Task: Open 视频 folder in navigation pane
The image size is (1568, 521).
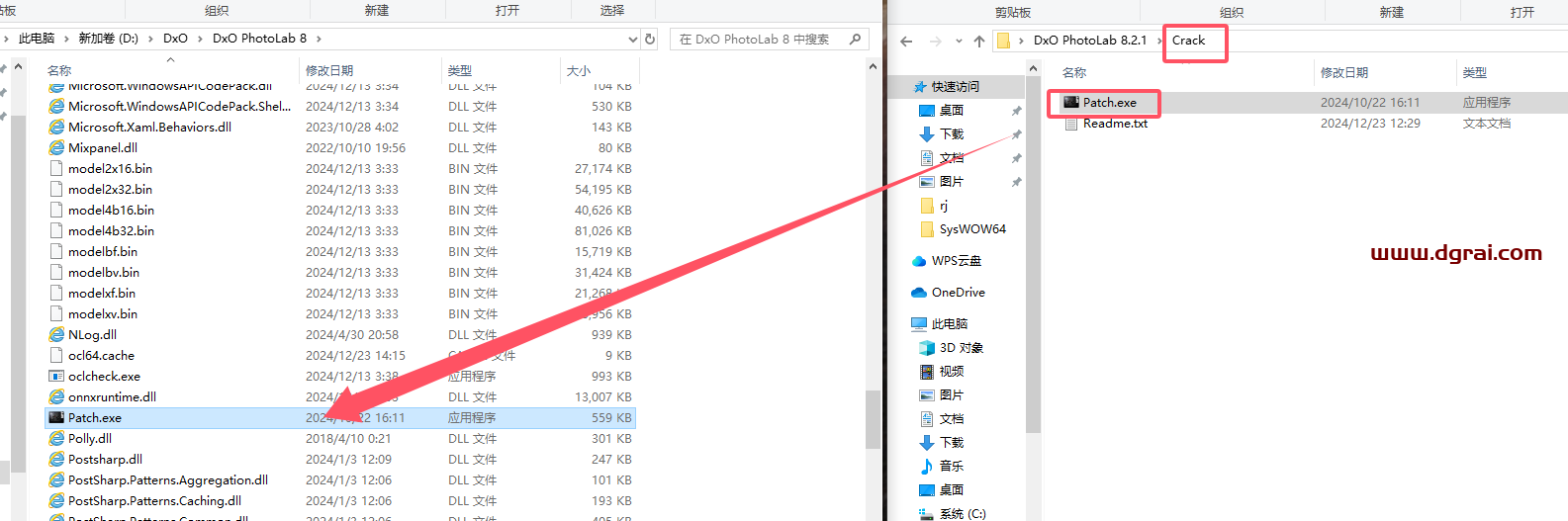Action: 951,372
